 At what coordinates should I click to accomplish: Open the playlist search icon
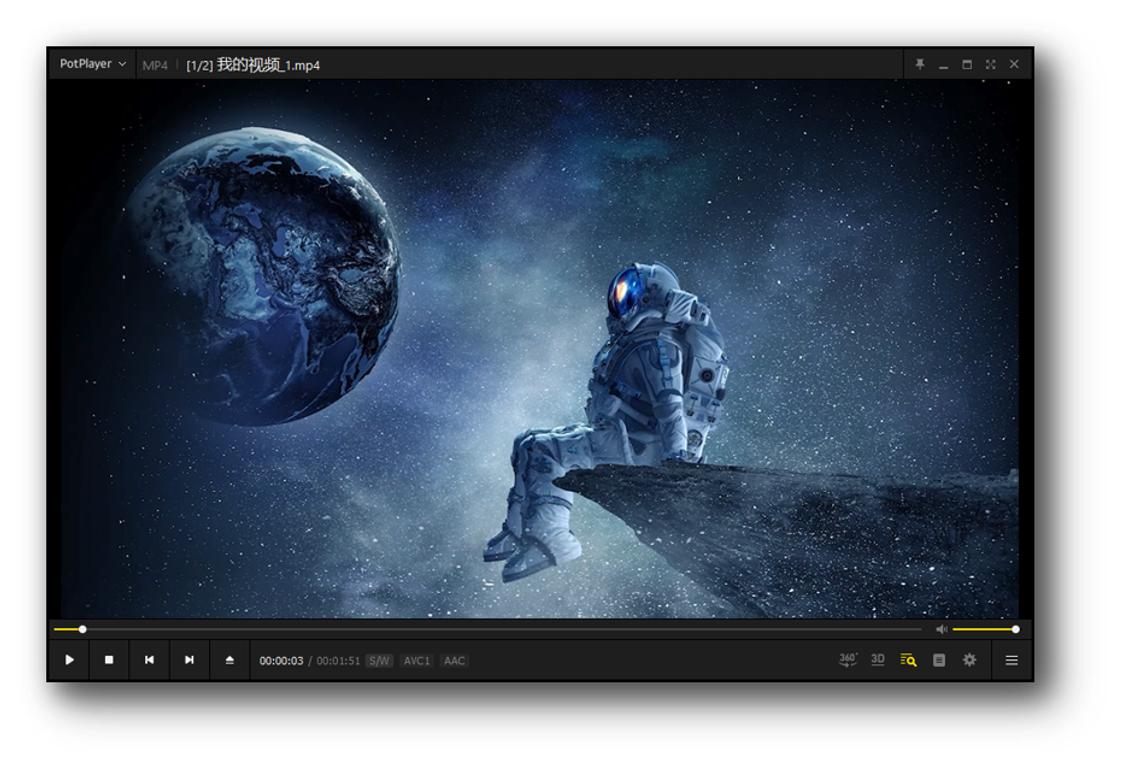[x=908, y=660]
